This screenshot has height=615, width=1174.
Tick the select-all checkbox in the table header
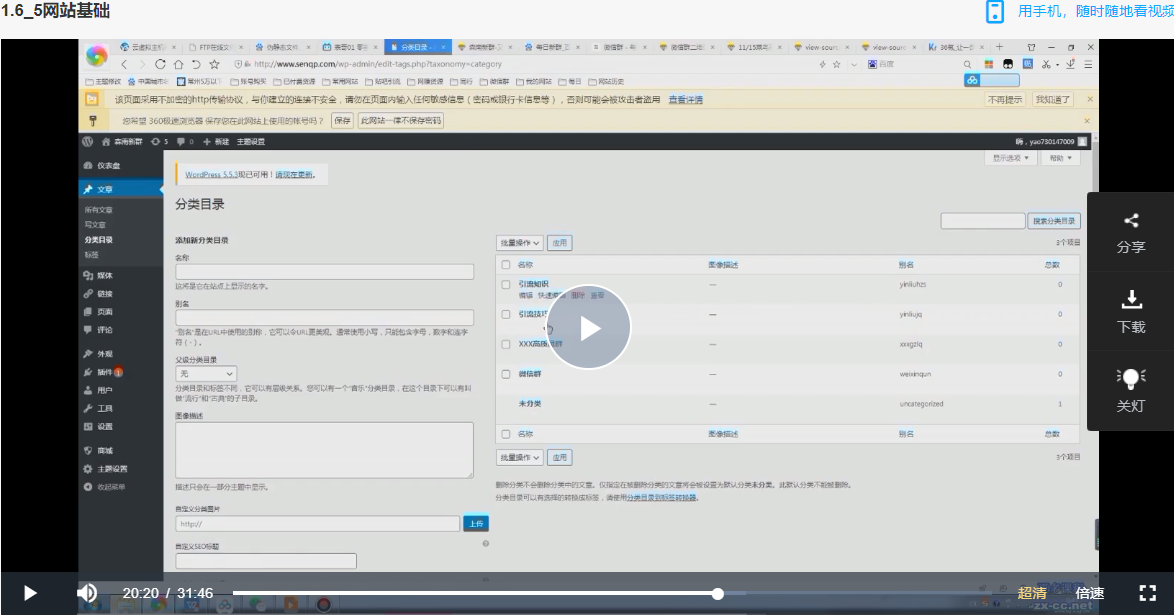click(506, 264)
